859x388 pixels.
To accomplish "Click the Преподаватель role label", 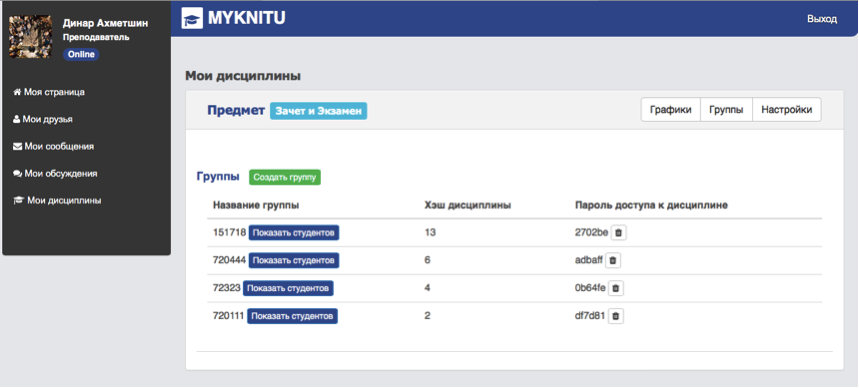I will click(x=96, y=38).
